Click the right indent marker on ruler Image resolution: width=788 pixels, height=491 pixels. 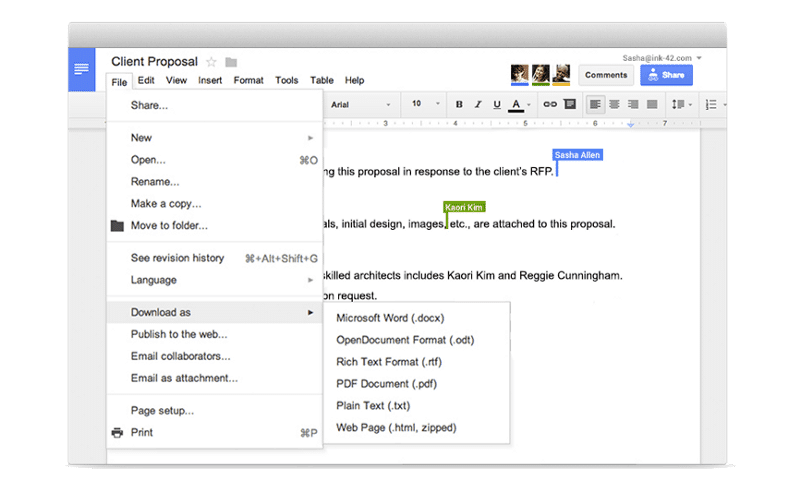pos(630,124)
